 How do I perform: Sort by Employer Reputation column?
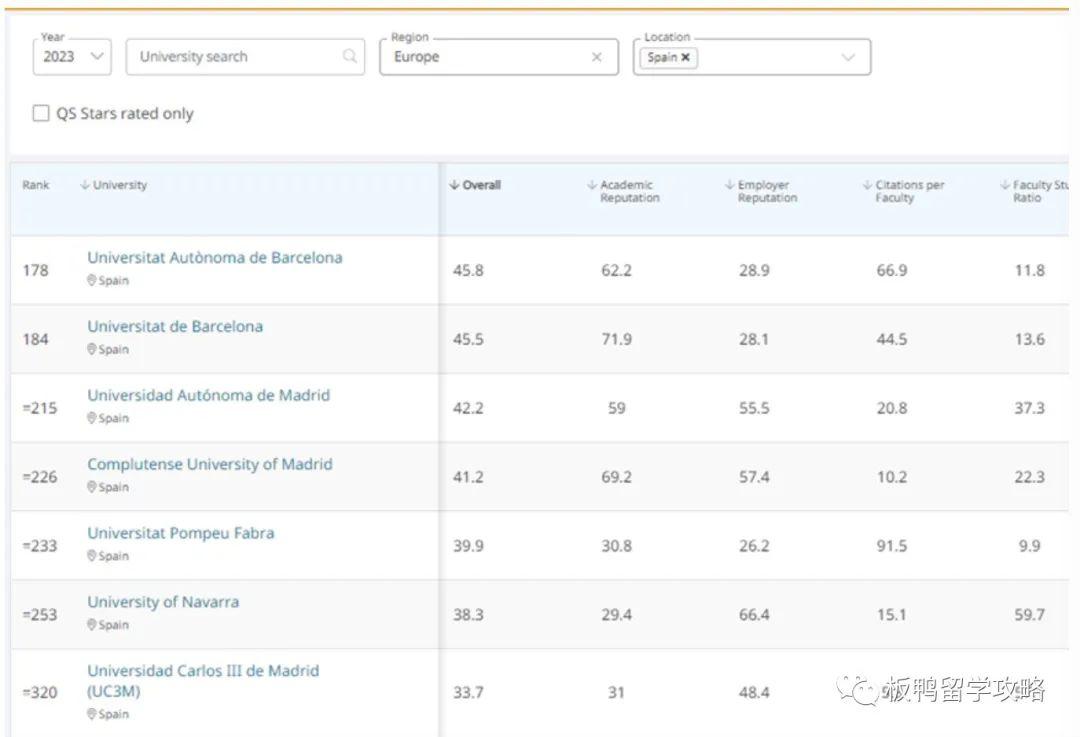tap(766, 191)
